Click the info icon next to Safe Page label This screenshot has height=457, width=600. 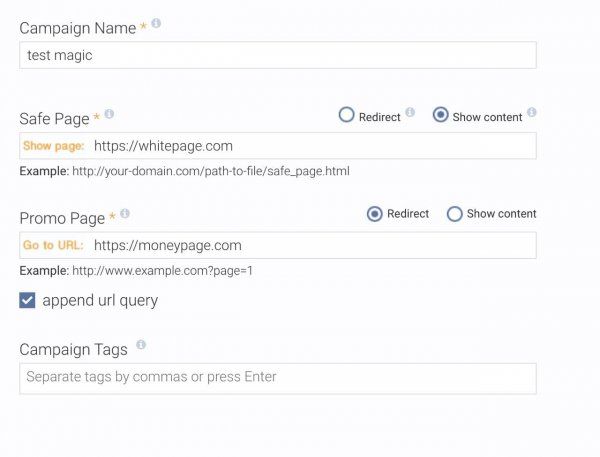[x=109, y=114]
